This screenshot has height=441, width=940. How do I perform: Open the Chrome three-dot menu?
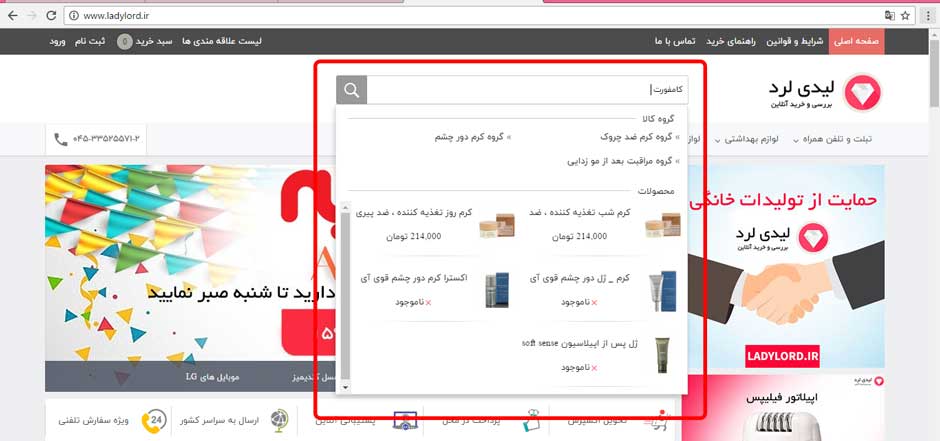[929, 16]
